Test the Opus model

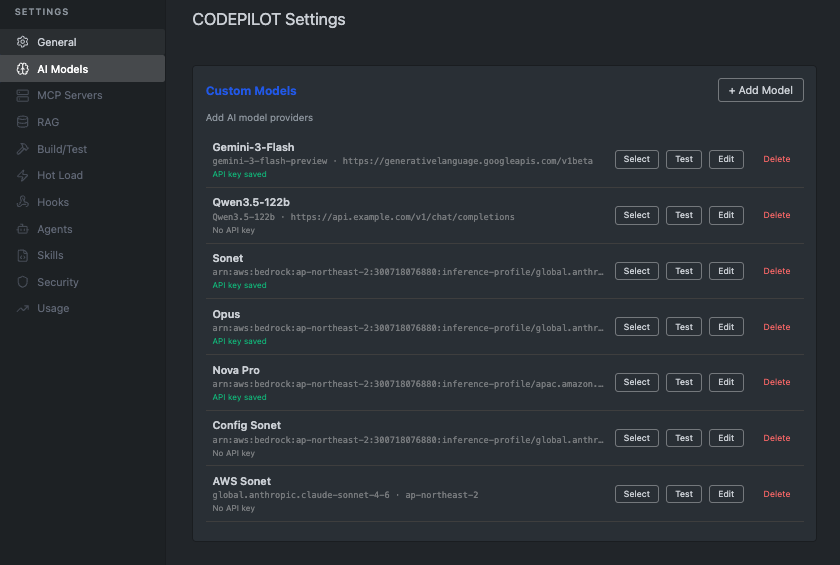point(684,327)
